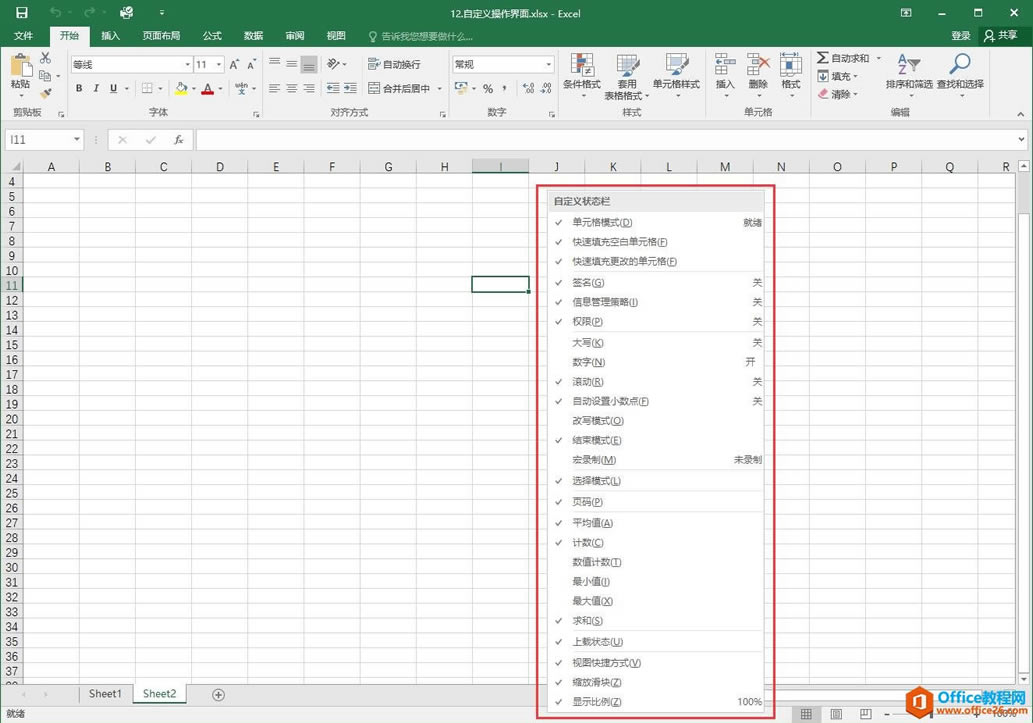The image size is (1033, 723).
Task: Switch to the 插入 ribbon tab
Action: point(111,35)
